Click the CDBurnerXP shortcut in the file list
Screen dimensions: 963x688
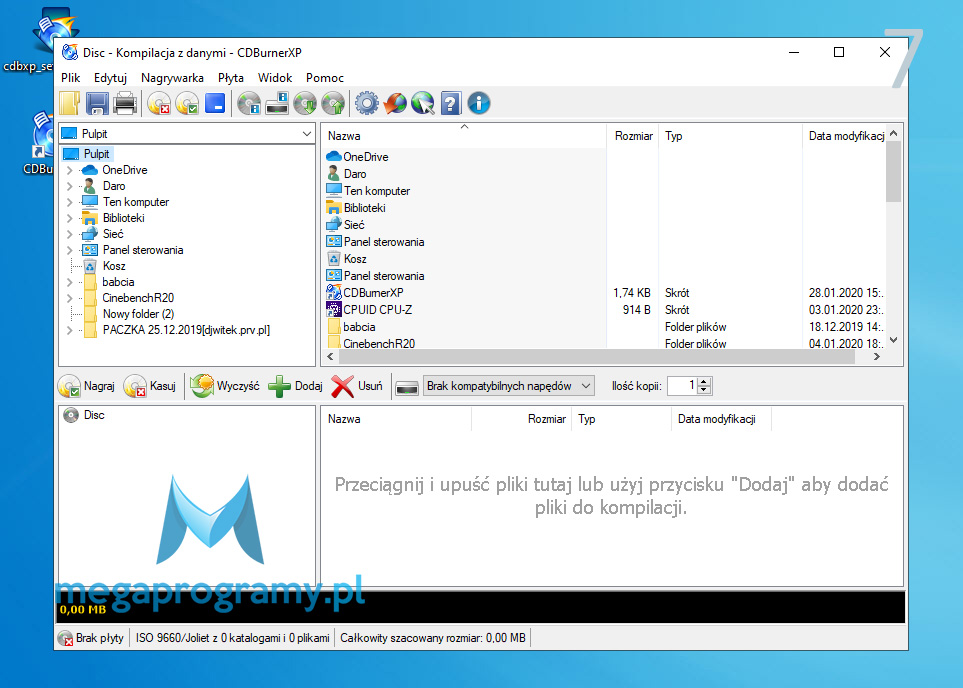373,293
